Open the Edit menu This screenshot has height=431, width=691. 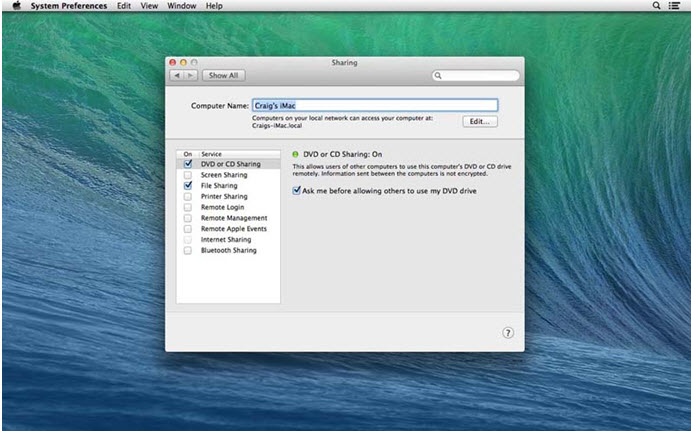point(125,6)
